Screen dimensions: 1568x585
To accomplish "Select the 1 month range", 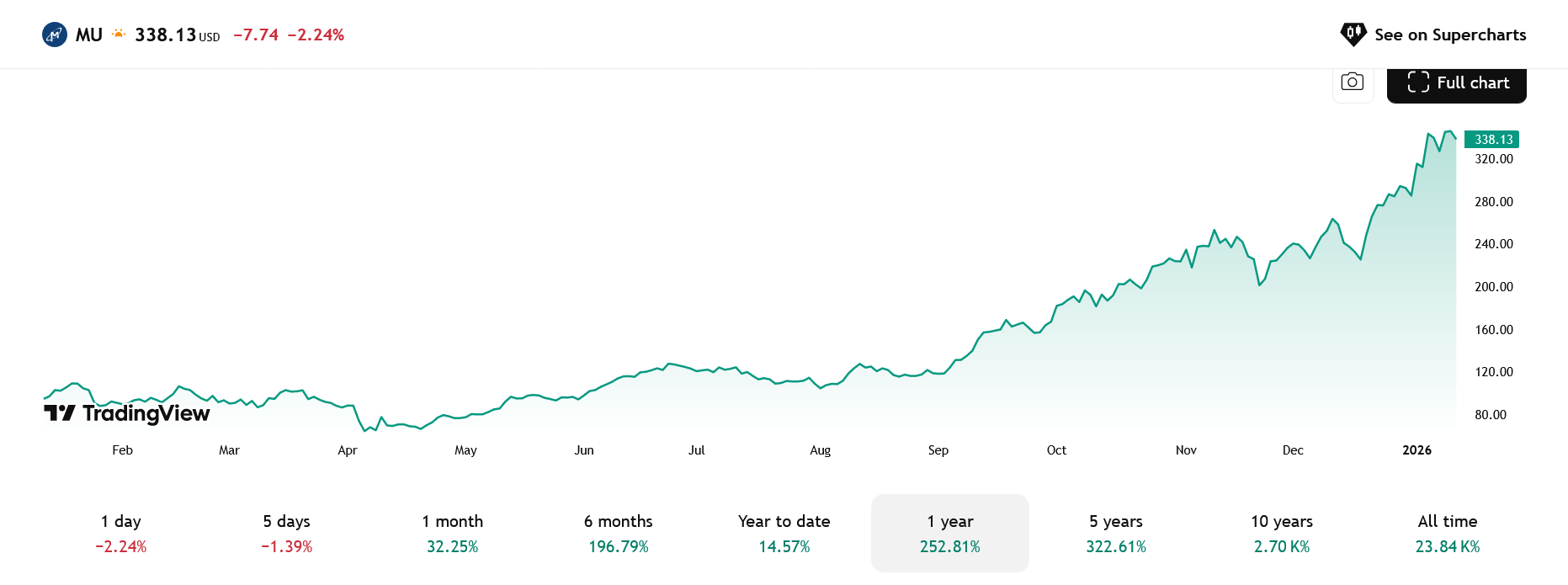I will pyautogui.click(x=453, y=534).
